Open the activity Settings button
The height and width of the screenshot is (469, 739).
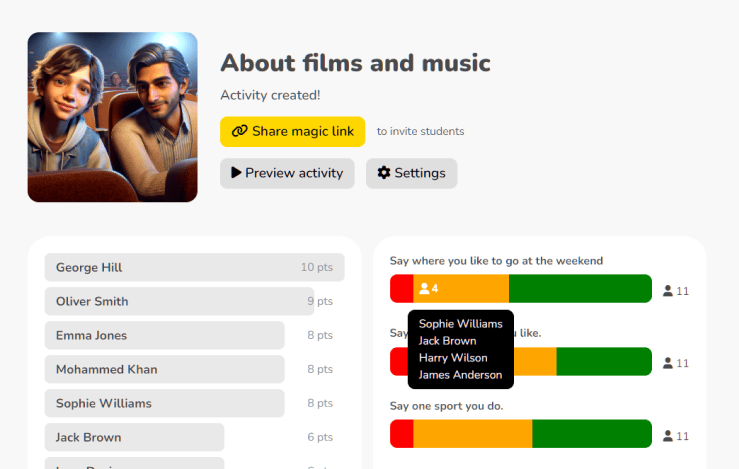[411, 173]
